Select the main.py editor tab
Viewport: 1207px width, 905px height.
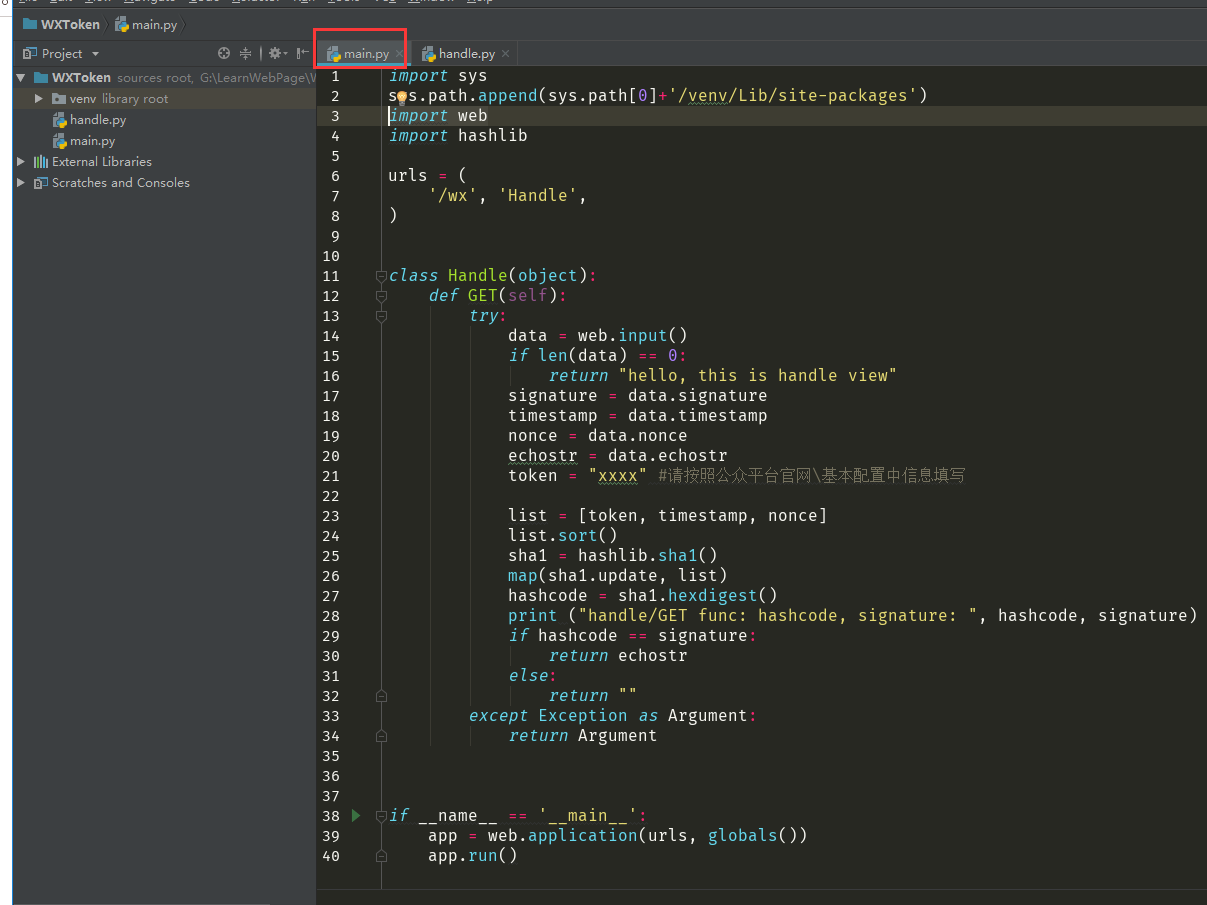point(366,54)
